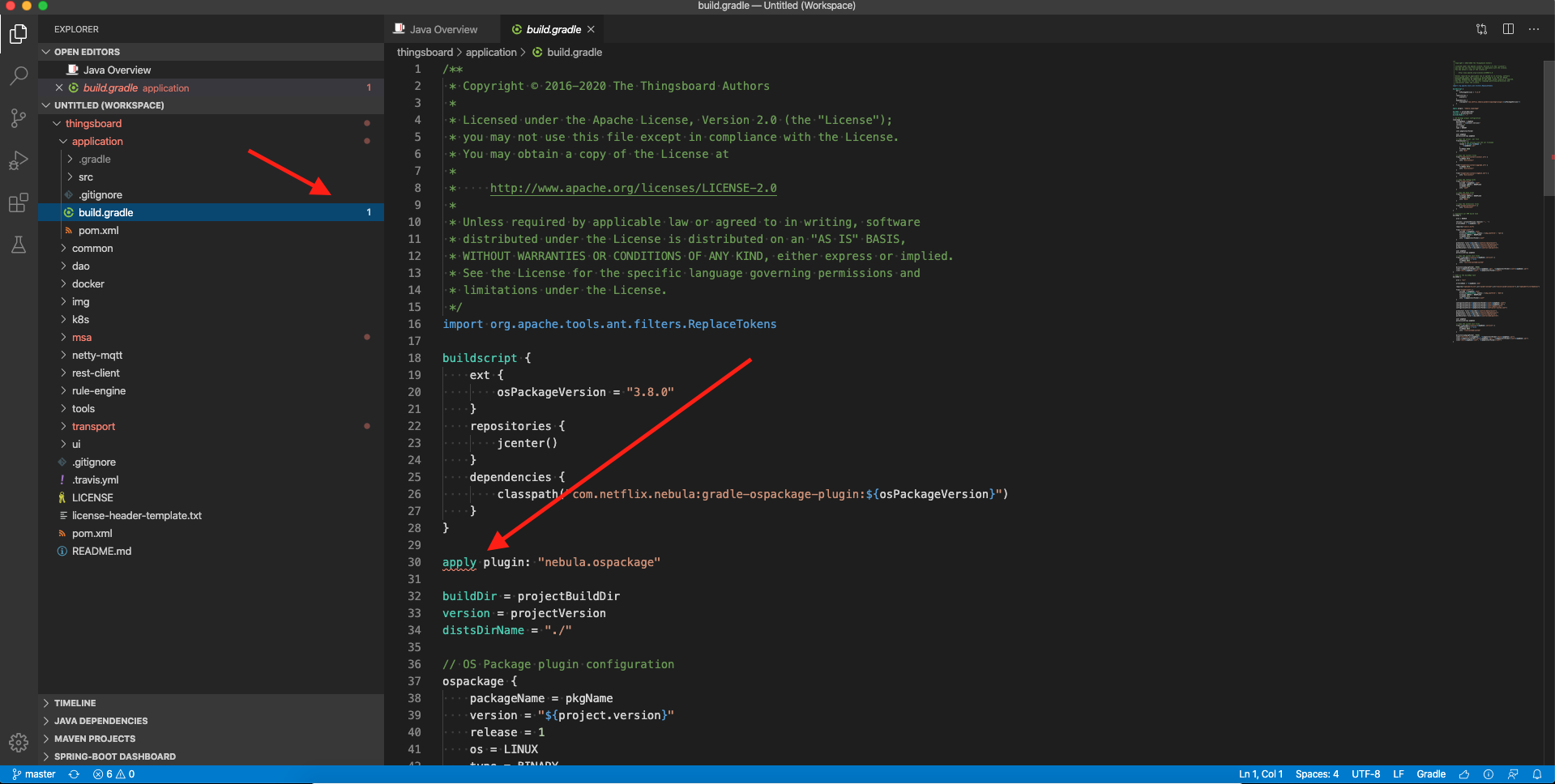1555x784 pixels.
Task: Open the Testing view
Action: [x=18, y=245]
